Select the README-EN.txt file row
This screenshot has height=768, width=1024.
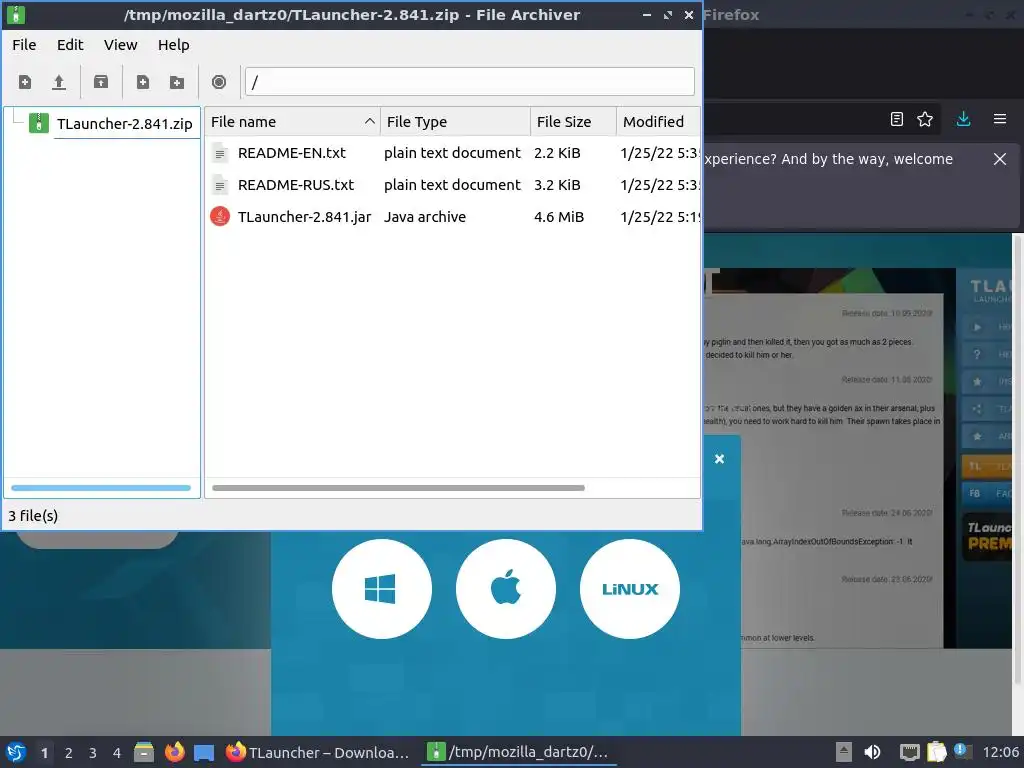click(x=453, y=153)
